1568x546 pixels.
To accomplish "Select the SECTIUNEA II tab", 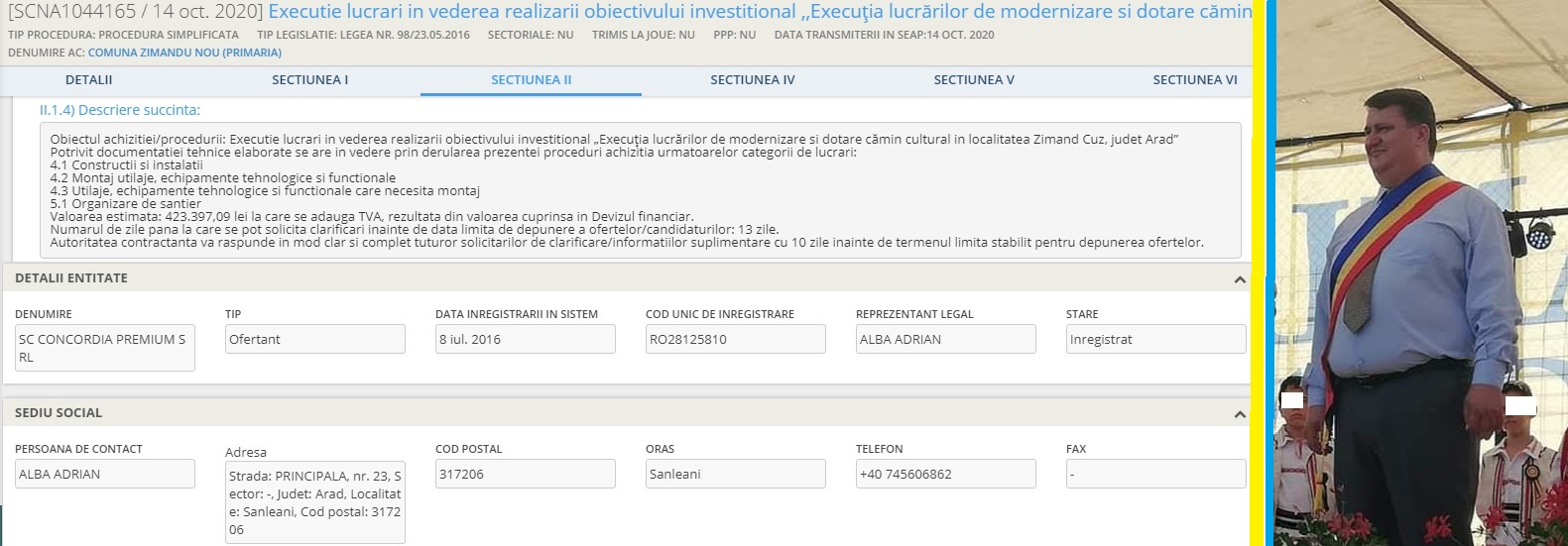I will click(x=531, y=80).
